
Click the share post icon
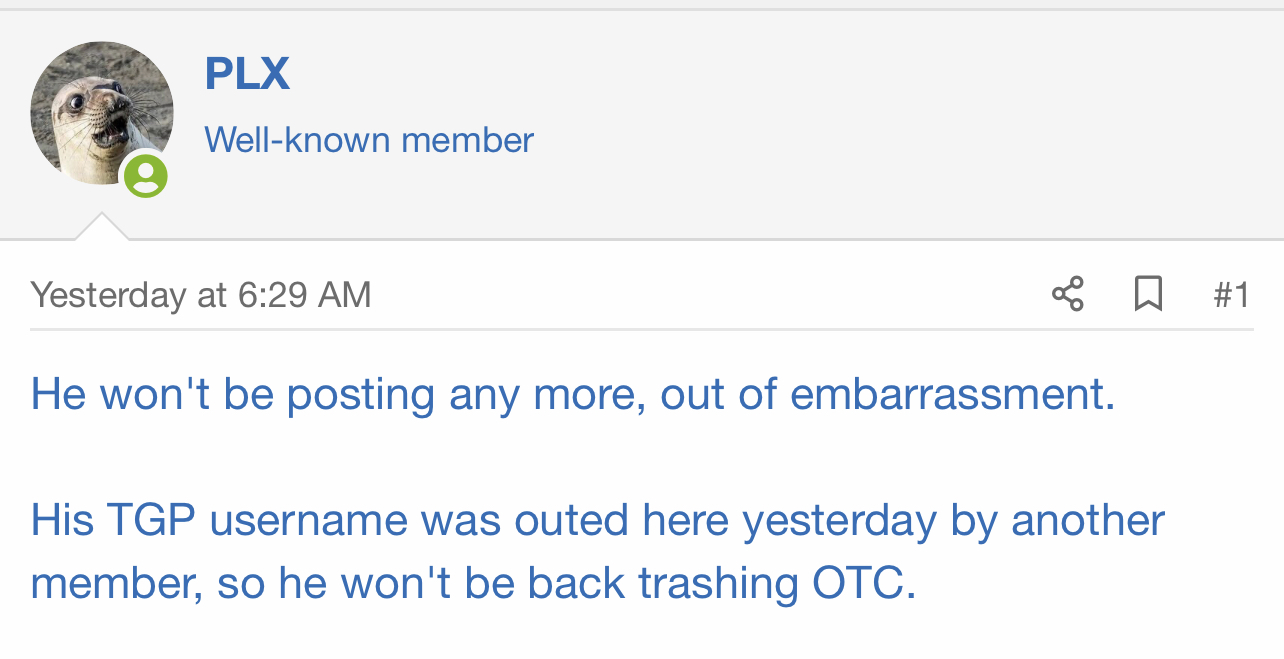coord(1068,294)
